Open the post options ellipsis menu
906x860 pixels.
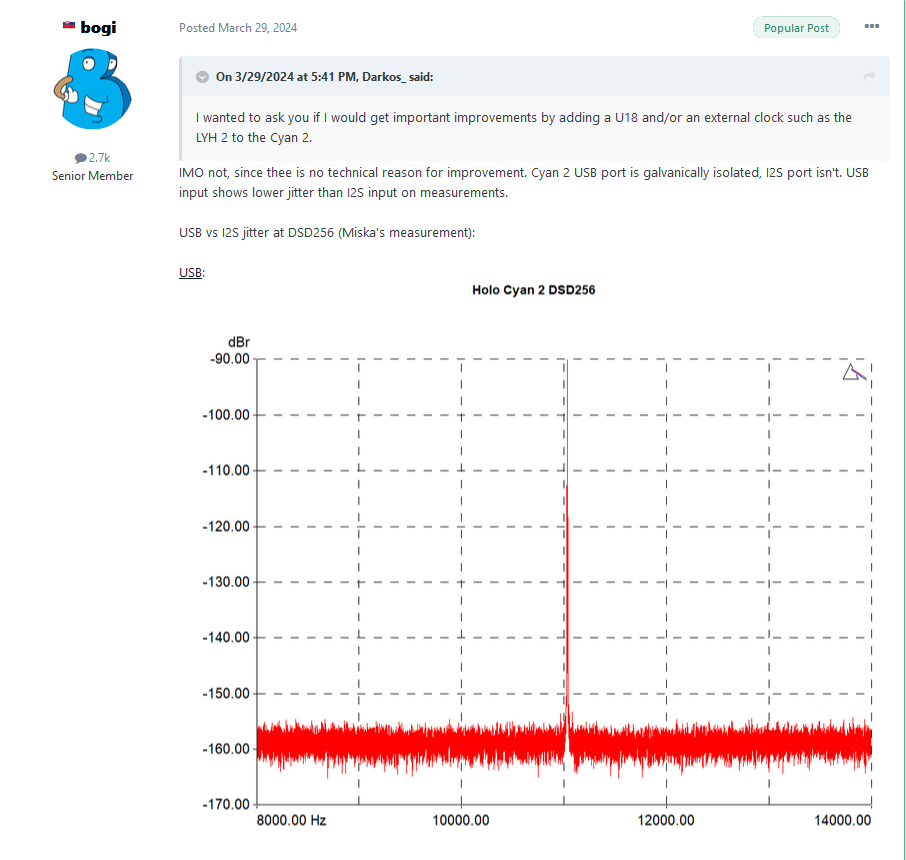[871, 26]
